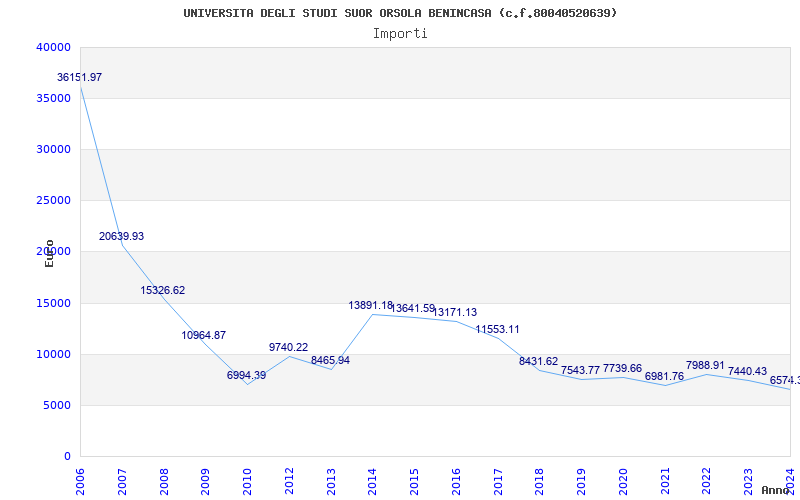800x500 pixels.
Task: Select the data label 7543.77
Action: (581, 370)
